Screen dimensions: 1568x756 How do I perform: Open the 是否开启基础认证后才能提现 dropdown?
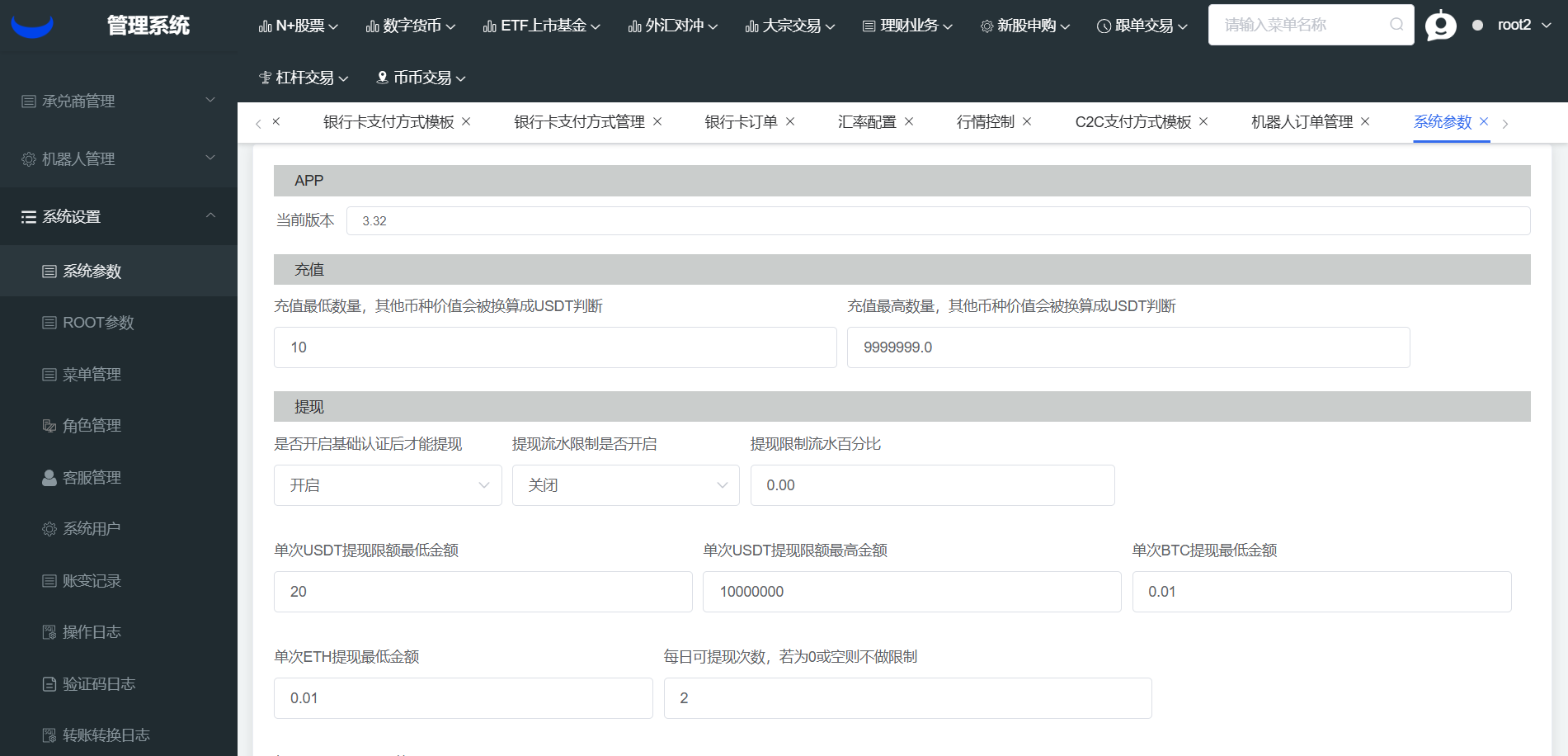pos(388,485)
